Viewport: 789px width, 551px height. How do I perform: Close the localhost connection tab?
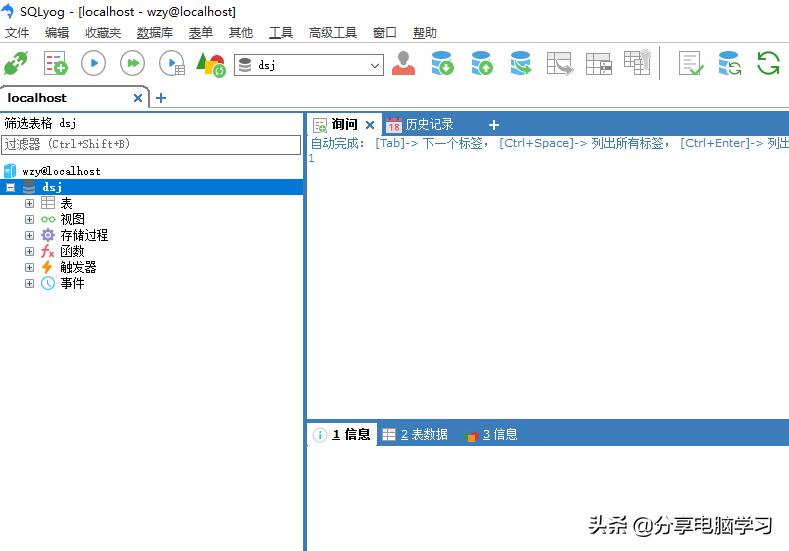pyautogui.click(x=138, y=98)
